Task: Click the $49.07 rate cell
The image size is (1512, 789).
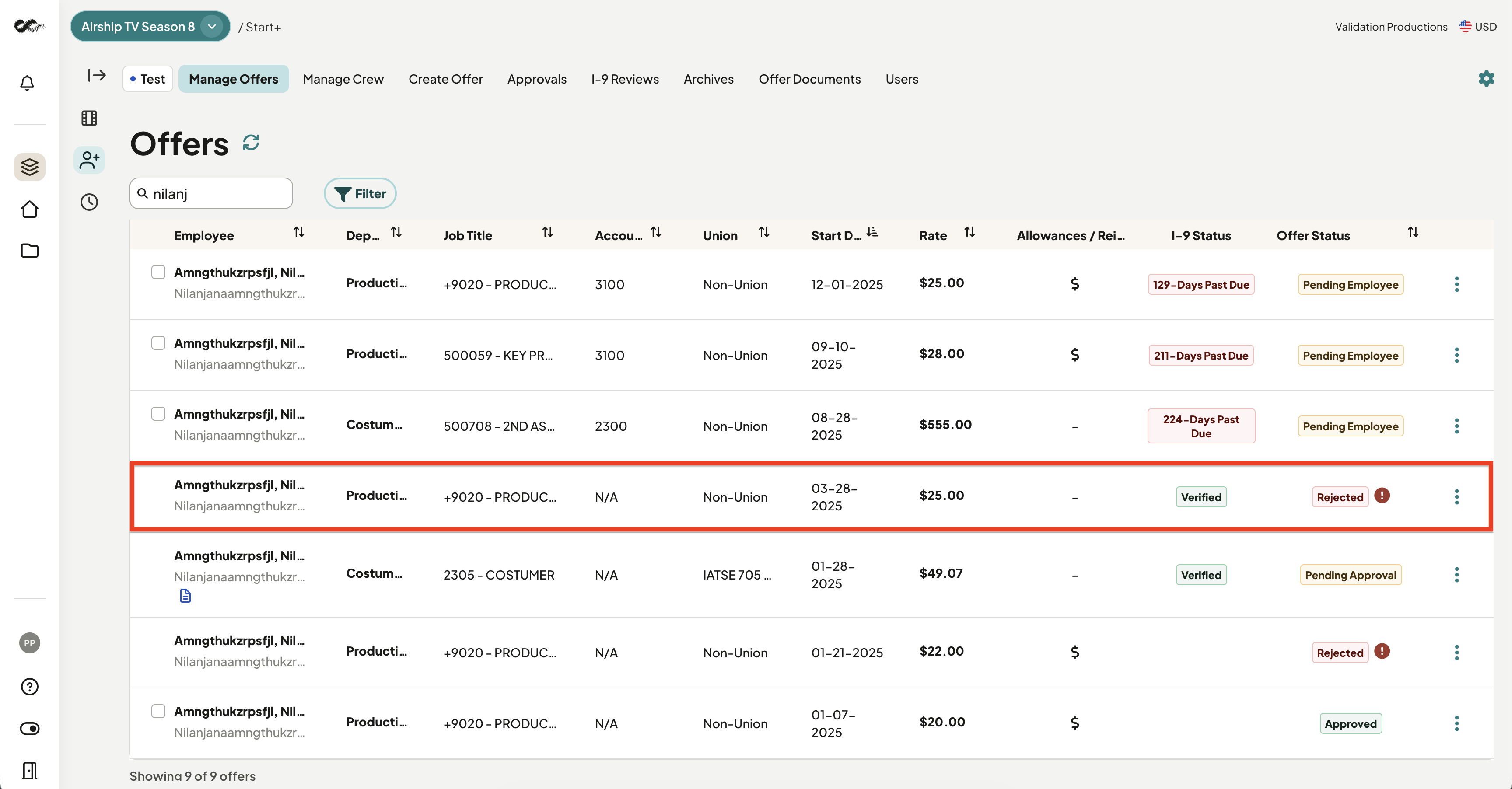Action: click(941, 573)
